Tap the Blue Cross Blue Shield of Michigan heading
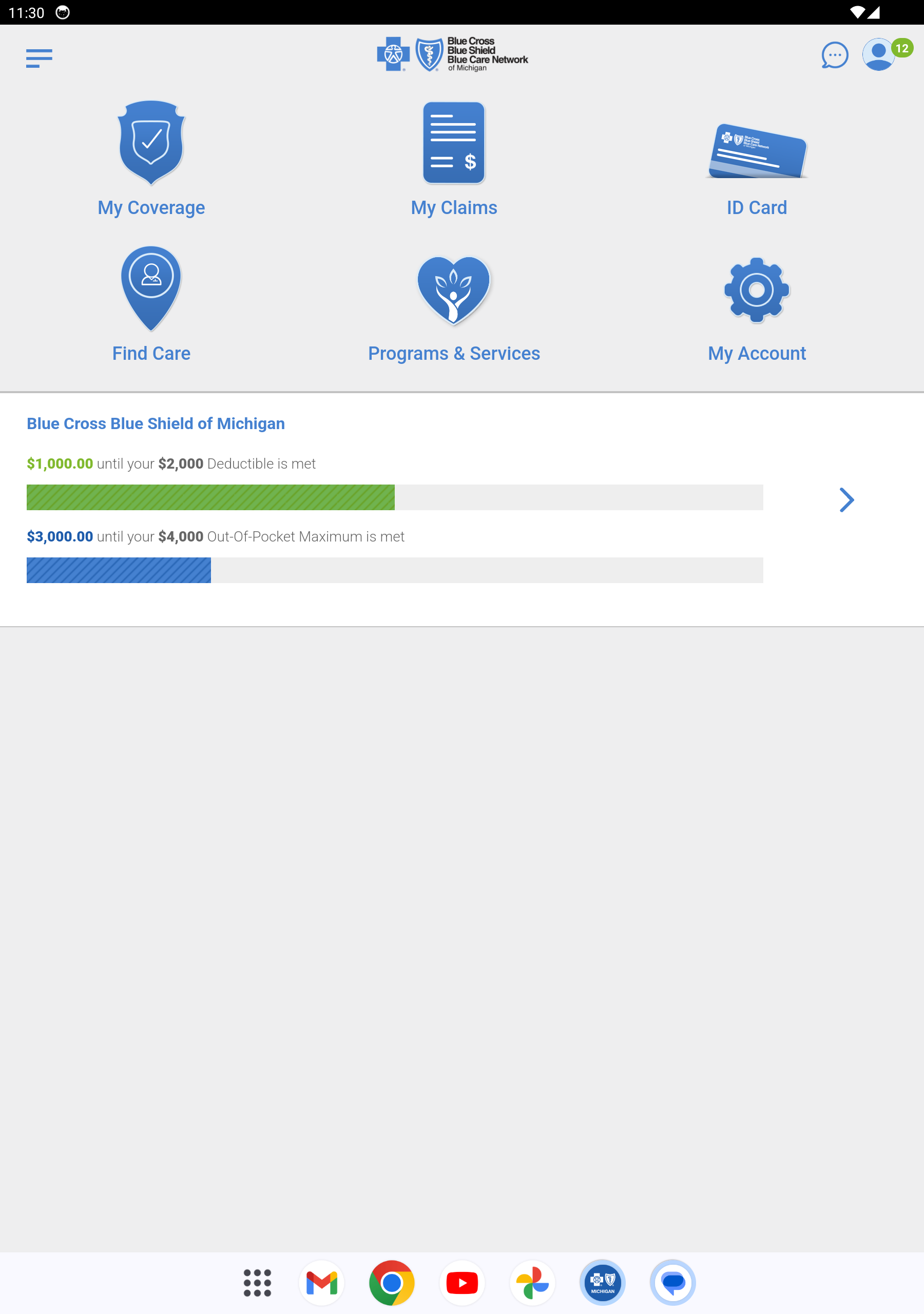The width and height of the screenshot is (924, 1314). point(156,423)
